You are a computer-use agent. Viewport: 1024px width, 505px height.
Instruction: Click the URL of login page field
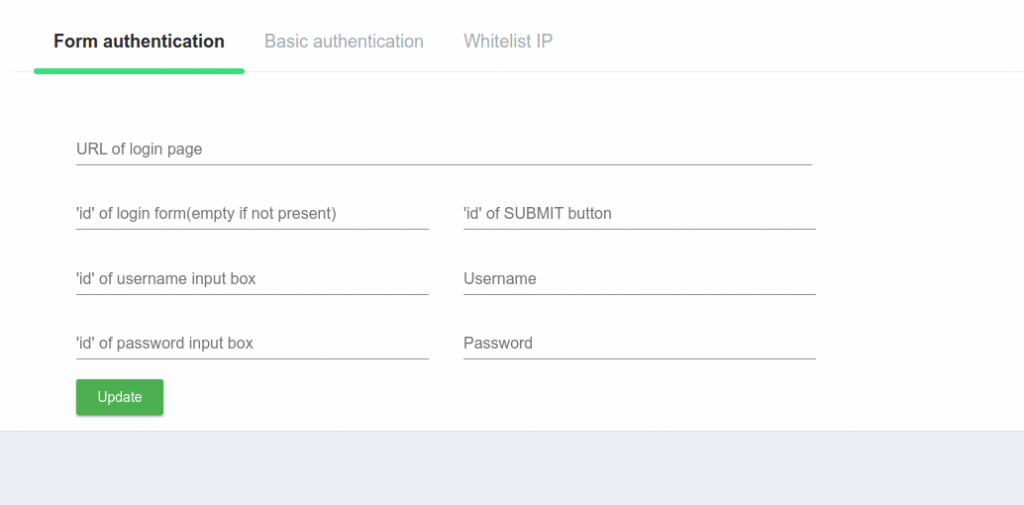tap(444, 150)
